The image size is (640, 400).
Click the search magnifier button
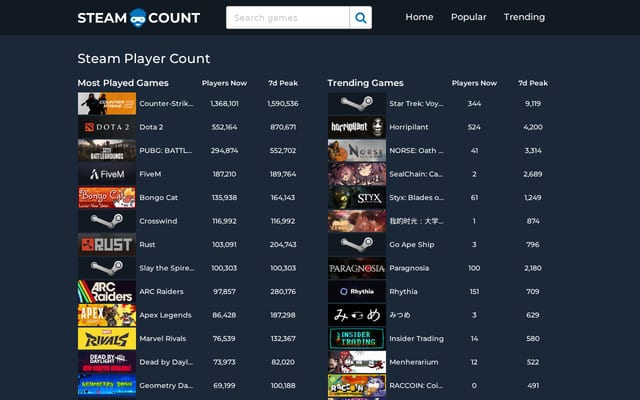point(361,18)
